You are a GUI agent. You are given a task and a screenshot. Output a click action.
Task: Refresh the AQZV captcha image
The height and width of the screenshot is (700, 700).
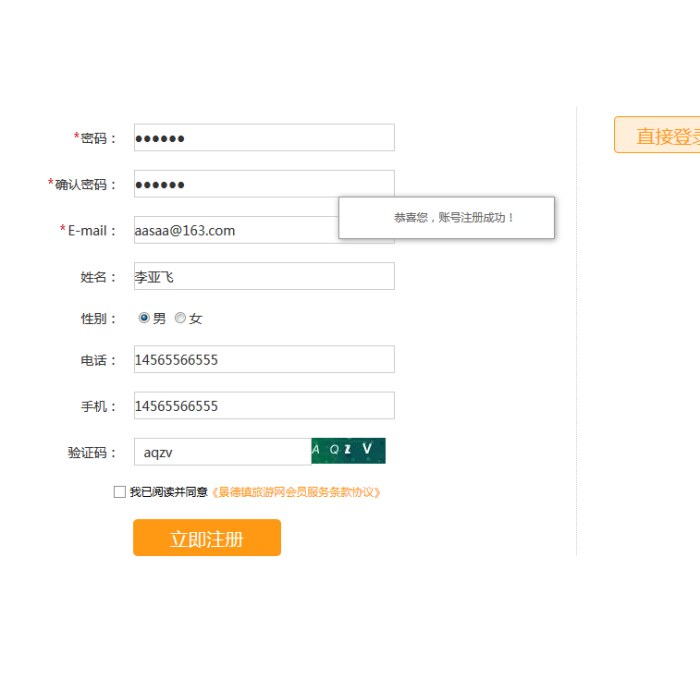[348, 451]
